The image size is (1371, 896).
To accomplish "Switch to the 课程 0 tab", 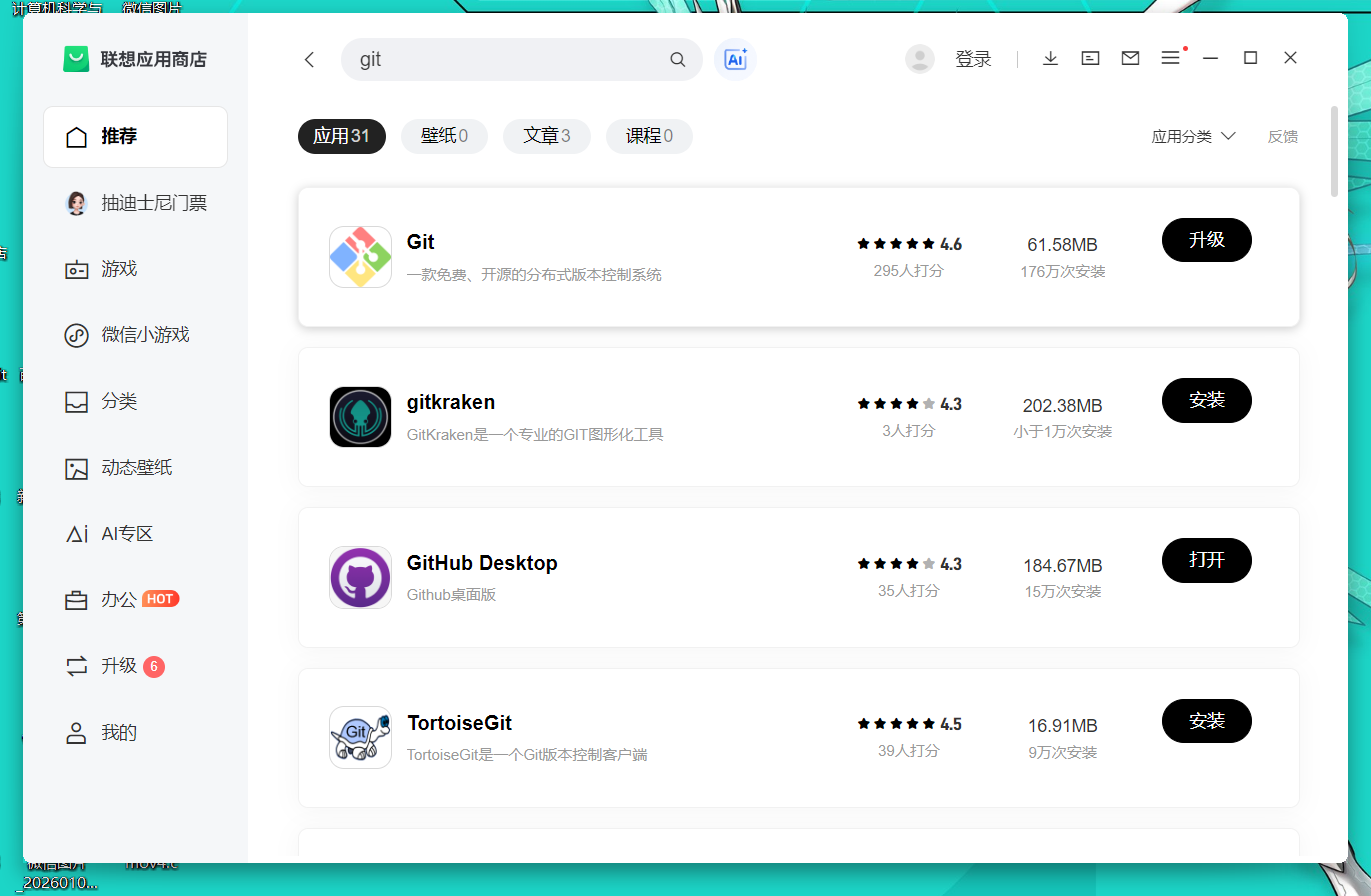I will coord(649,136).
